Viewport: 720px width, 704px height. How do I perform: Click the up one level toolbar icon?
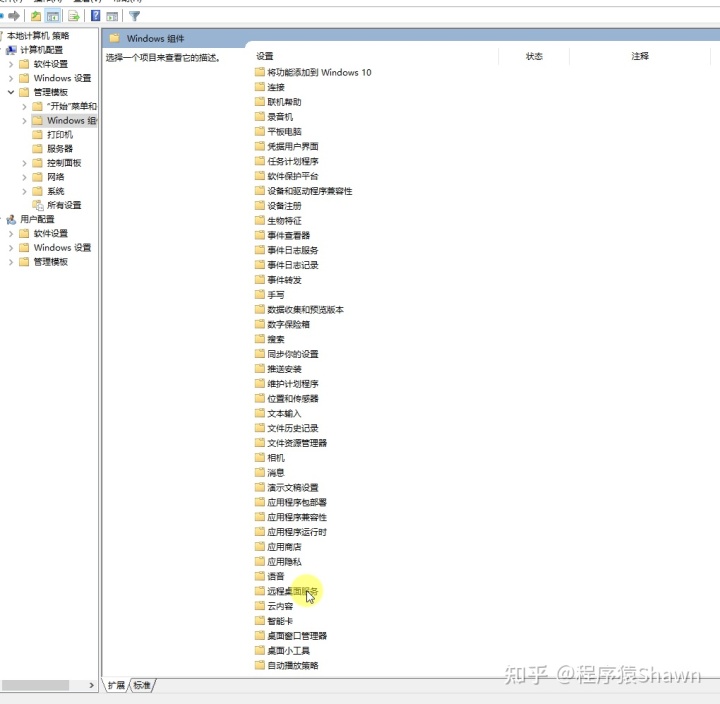(x=36, y=16)
